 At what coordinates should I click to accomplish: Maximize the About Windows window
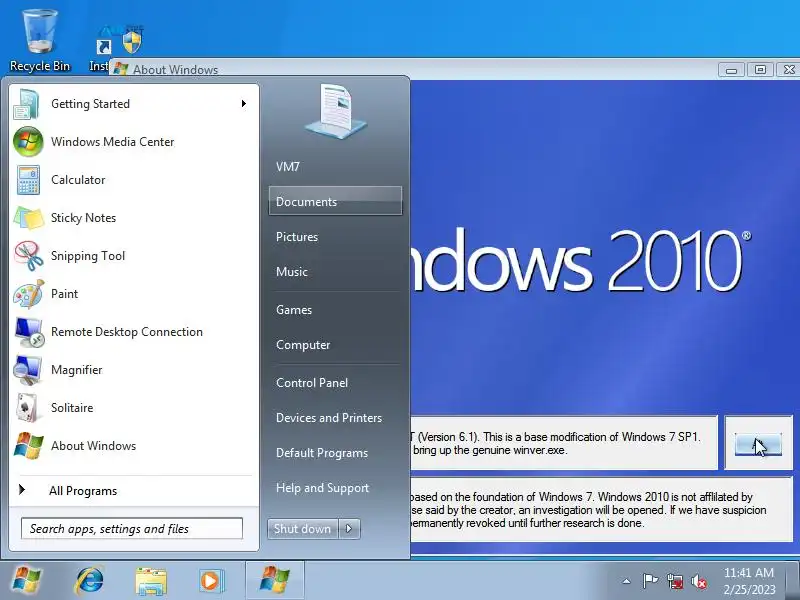pyautogui.click(x=760, y=69)
